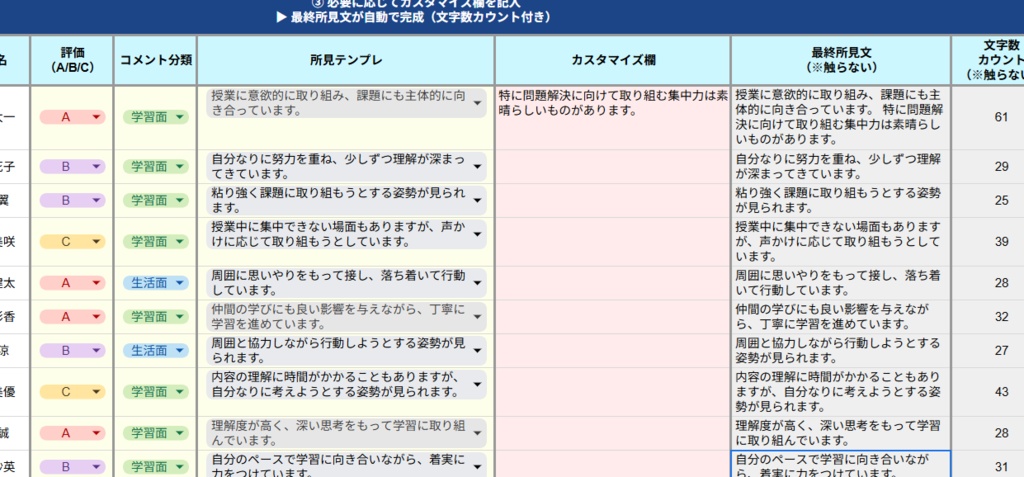The width and height of the screenshot is (1024, 477).
Task: Open the 学習面 category chip in the 授業に意欲的に row
Action: pos(155,117)
